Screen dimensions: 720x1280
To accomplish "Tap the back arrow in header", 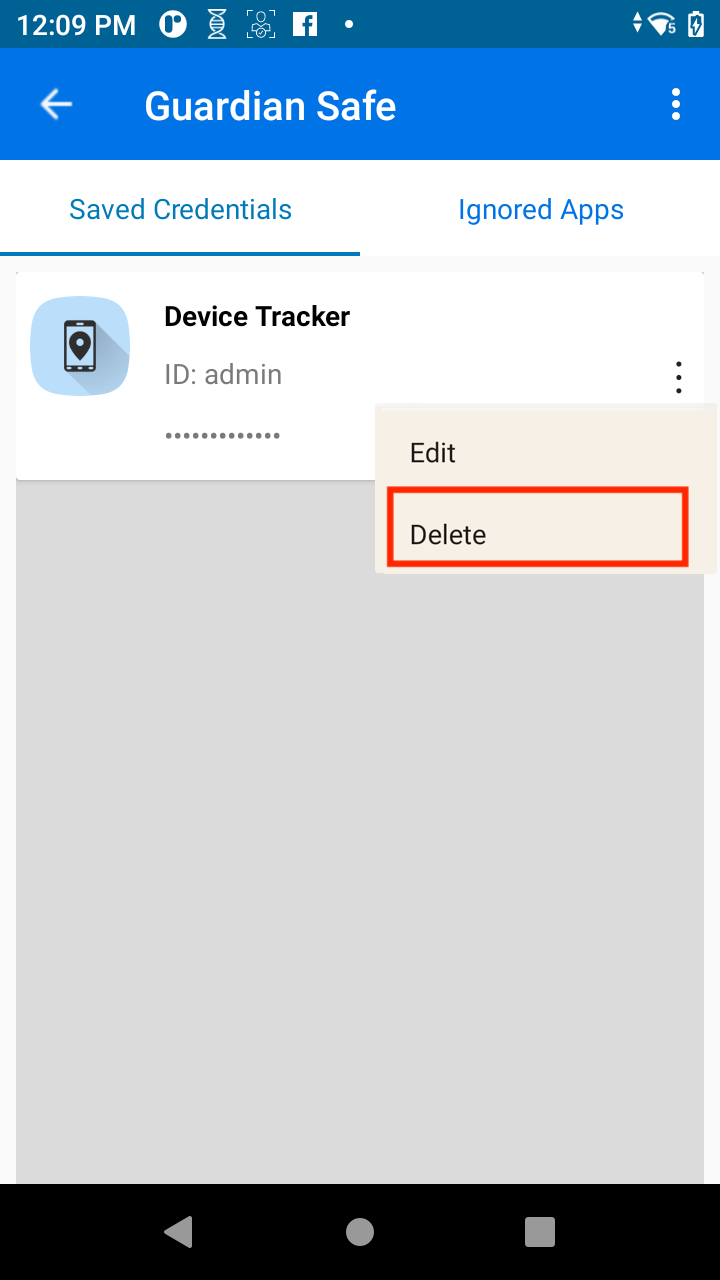I will (56, 104).
